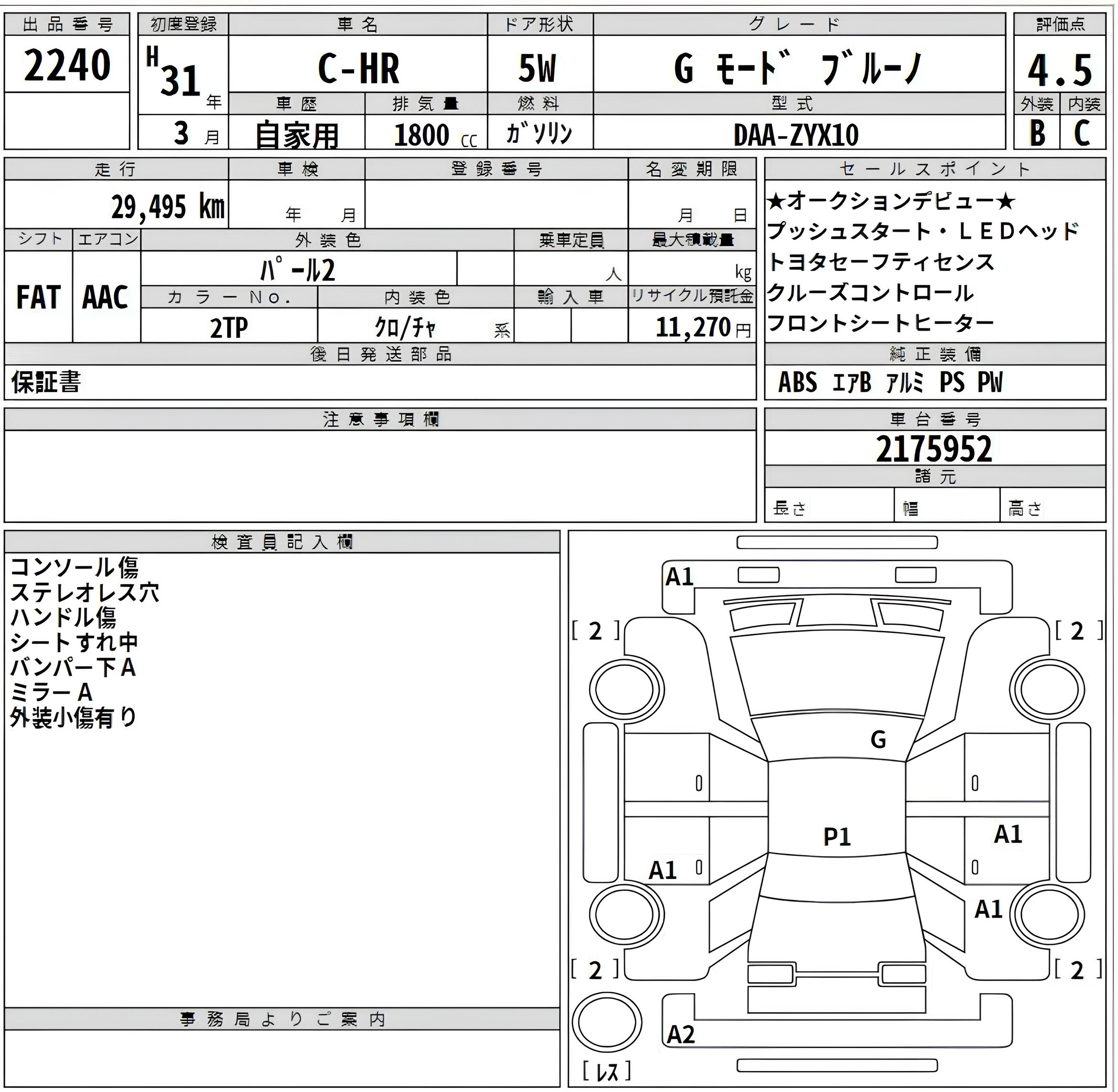Screen dimensions: 1118x1092
Task: Click grade text G モード ブルーノ
Action: 798,68
